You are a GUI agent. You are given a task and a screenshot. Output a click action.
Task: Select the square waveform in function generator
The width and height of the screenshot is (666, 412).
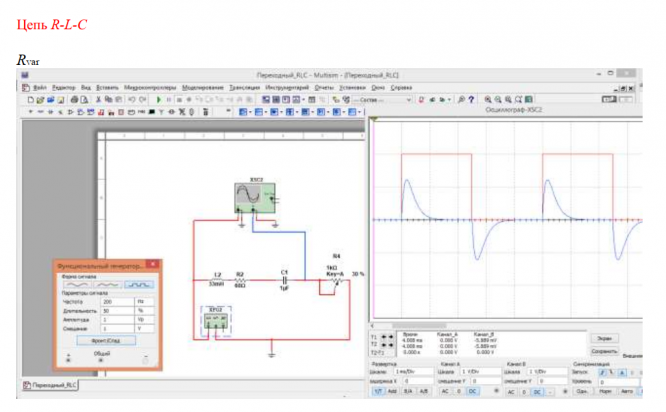[x=138, y=285]
